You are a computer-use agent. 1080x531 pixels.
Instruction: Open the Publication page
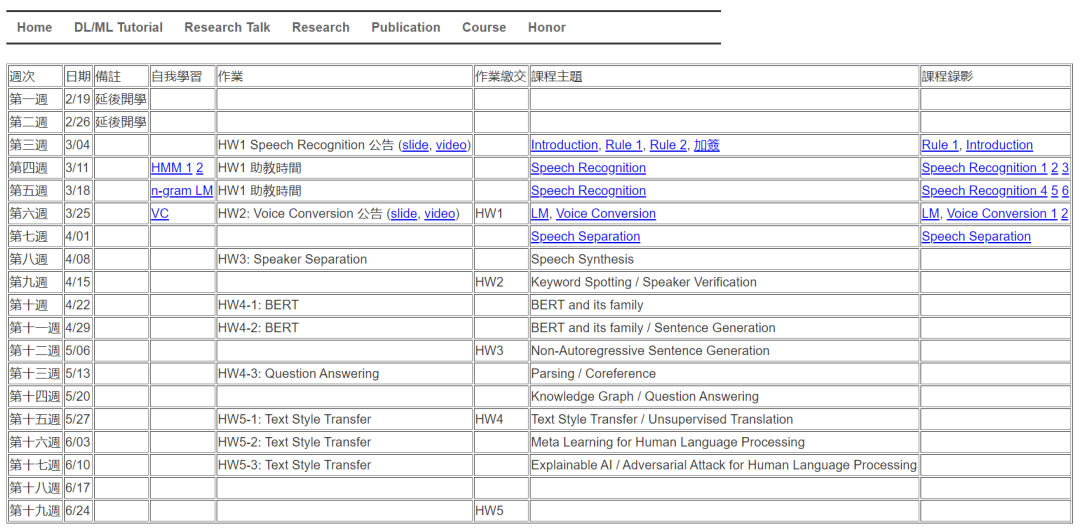406,28
